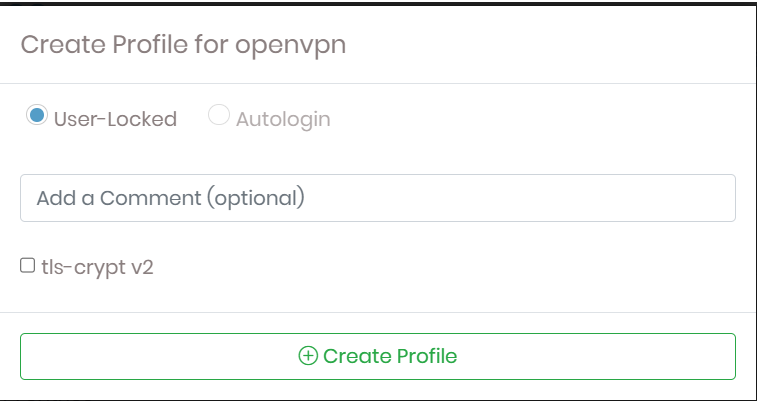Set profile type to User-Locked
The image size is (757, 401).
click(x=37, y=116)
